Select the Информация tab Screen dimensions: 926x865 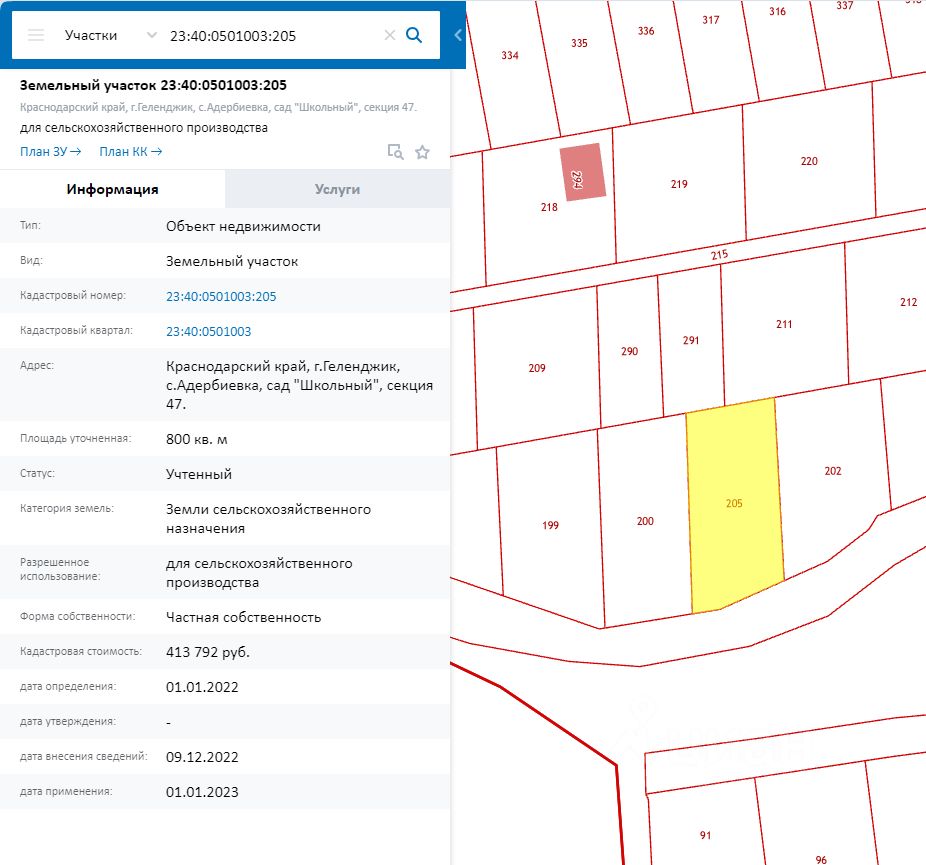pyautogui.click(x=112, y=189)
